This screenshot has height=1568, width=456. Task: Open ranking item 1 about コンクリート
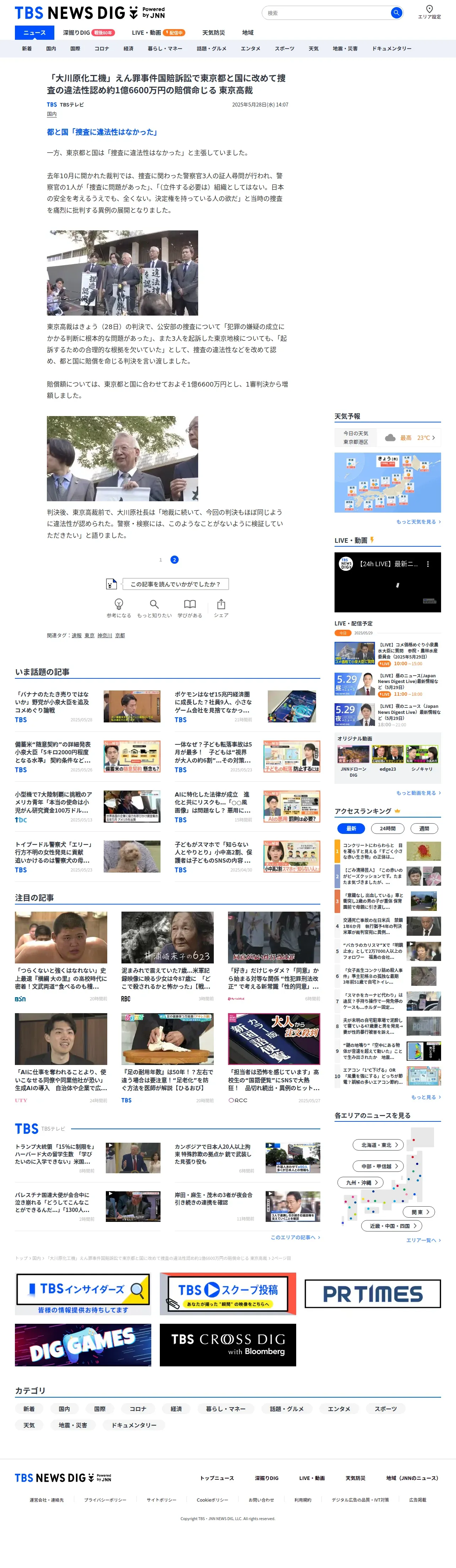tap(387, 851)
